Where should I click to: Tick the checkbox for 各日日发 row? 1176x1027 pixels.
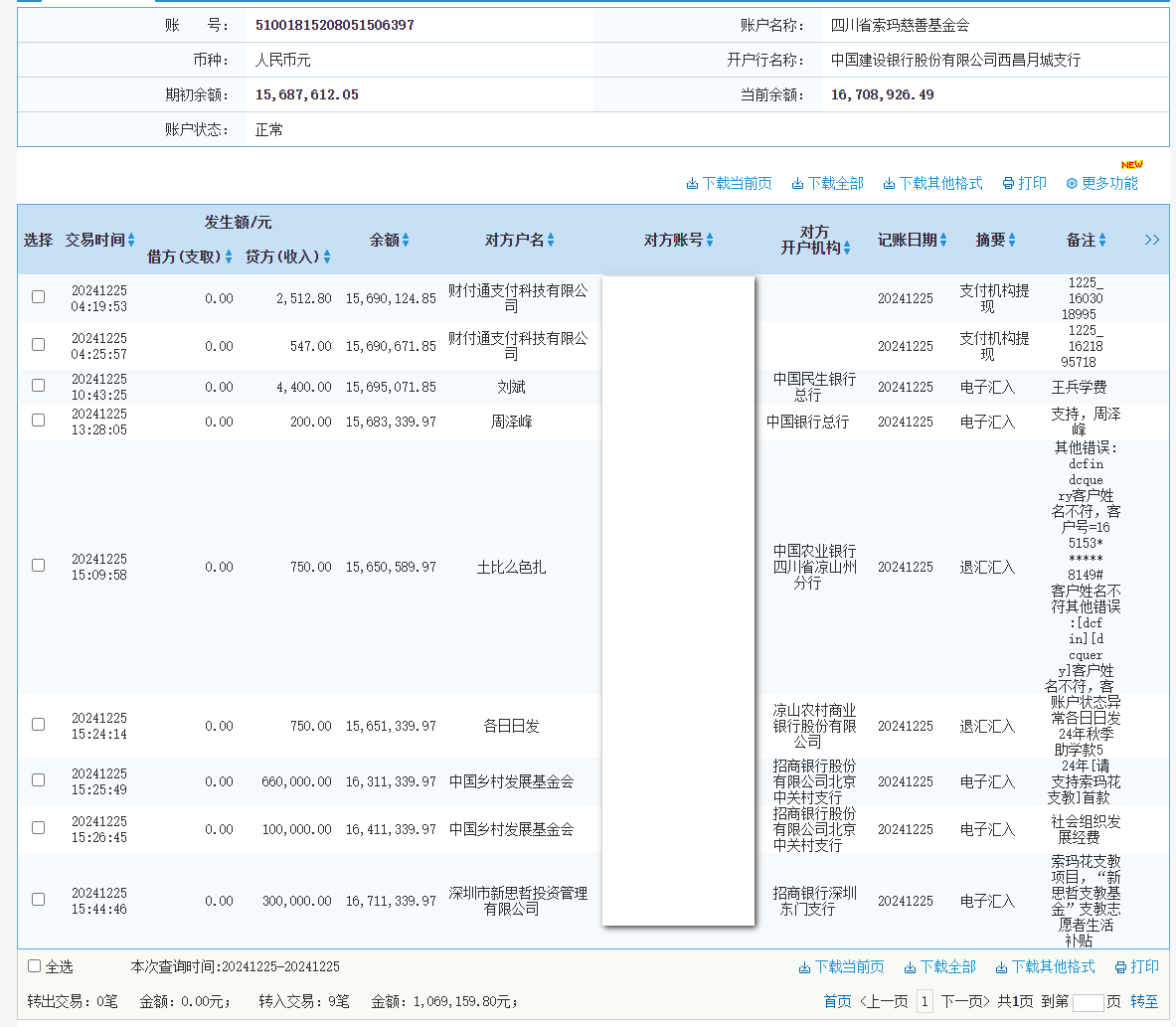point(38,724)
